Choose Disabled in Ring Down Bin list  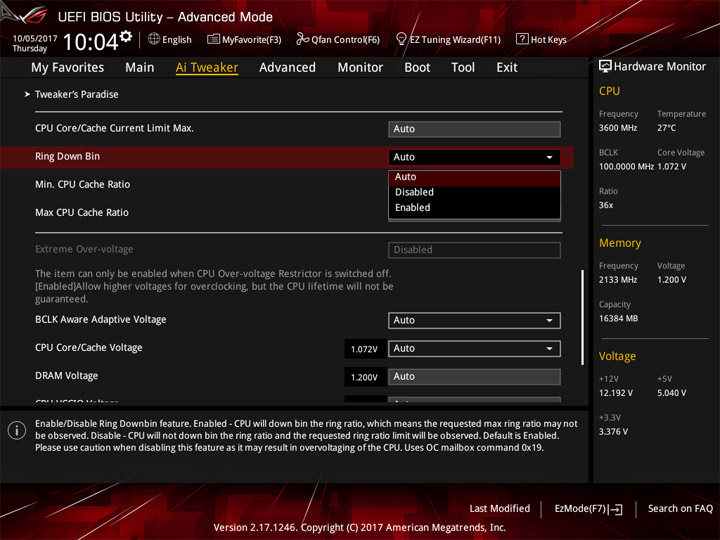[474, 192]
